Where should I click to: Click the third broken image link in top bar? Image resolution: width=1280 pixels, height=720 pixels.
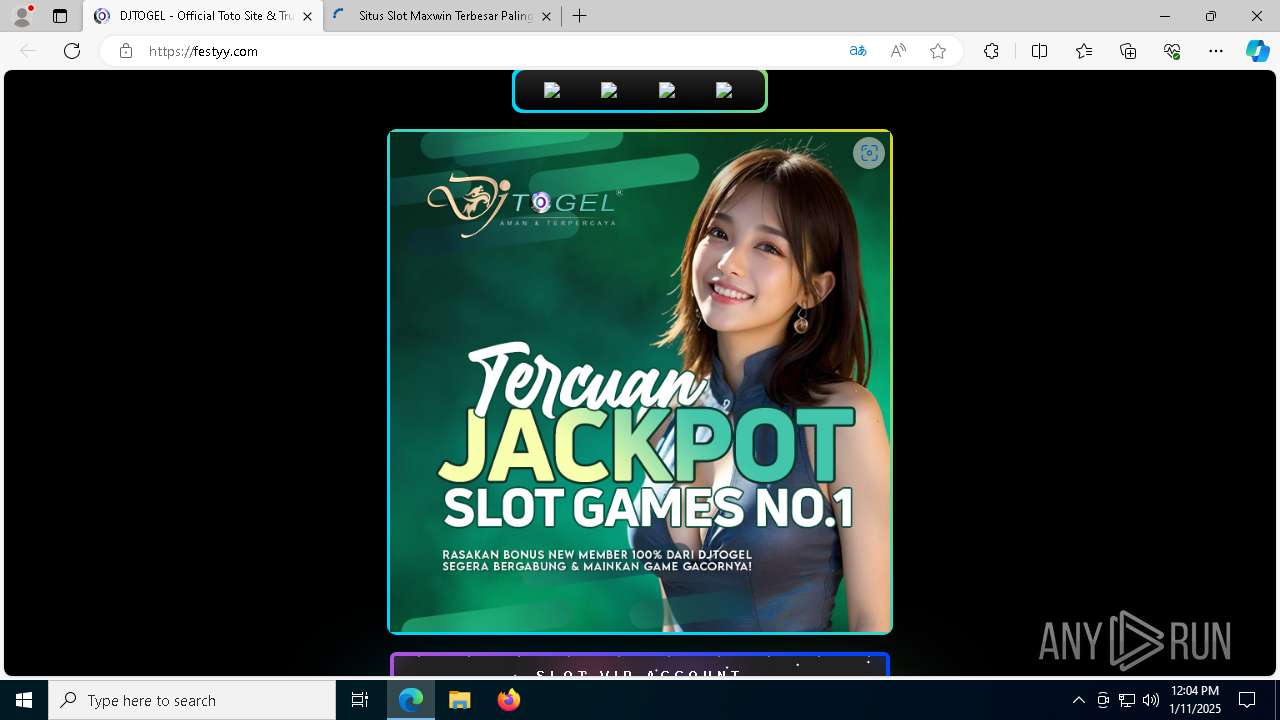click(x=667, y=91)
